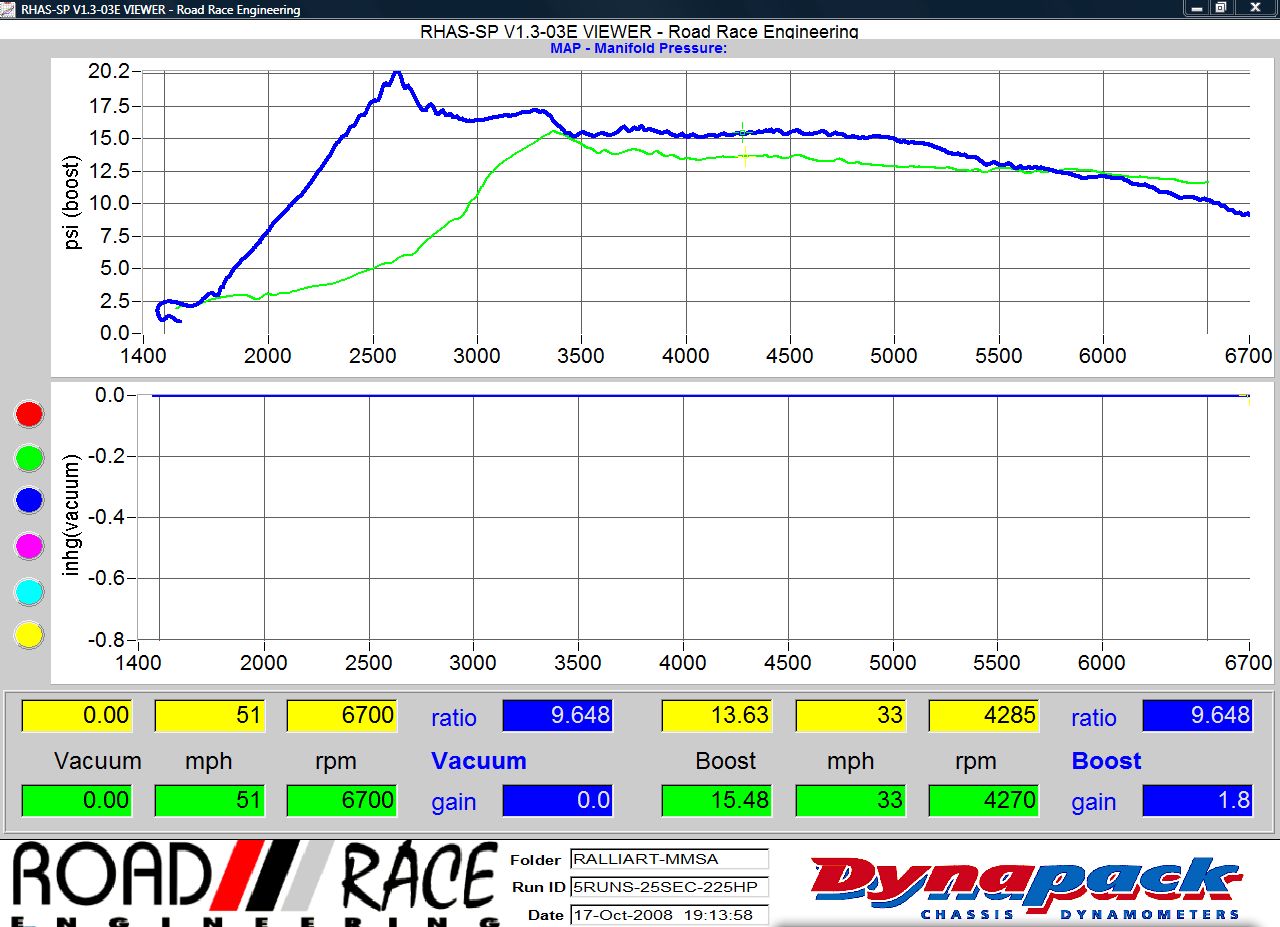The width and height of the screenshot is (1280, 927).
Task: Toggle the green run color circle
Action: point(29,458)
